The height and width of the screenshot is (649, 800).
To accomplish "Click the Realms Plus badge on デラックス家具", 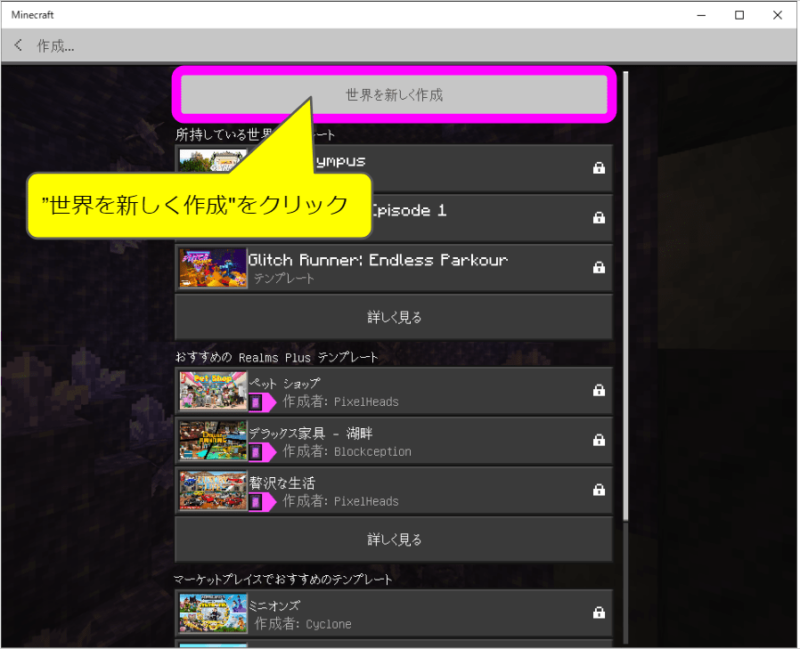I will 262,452.
